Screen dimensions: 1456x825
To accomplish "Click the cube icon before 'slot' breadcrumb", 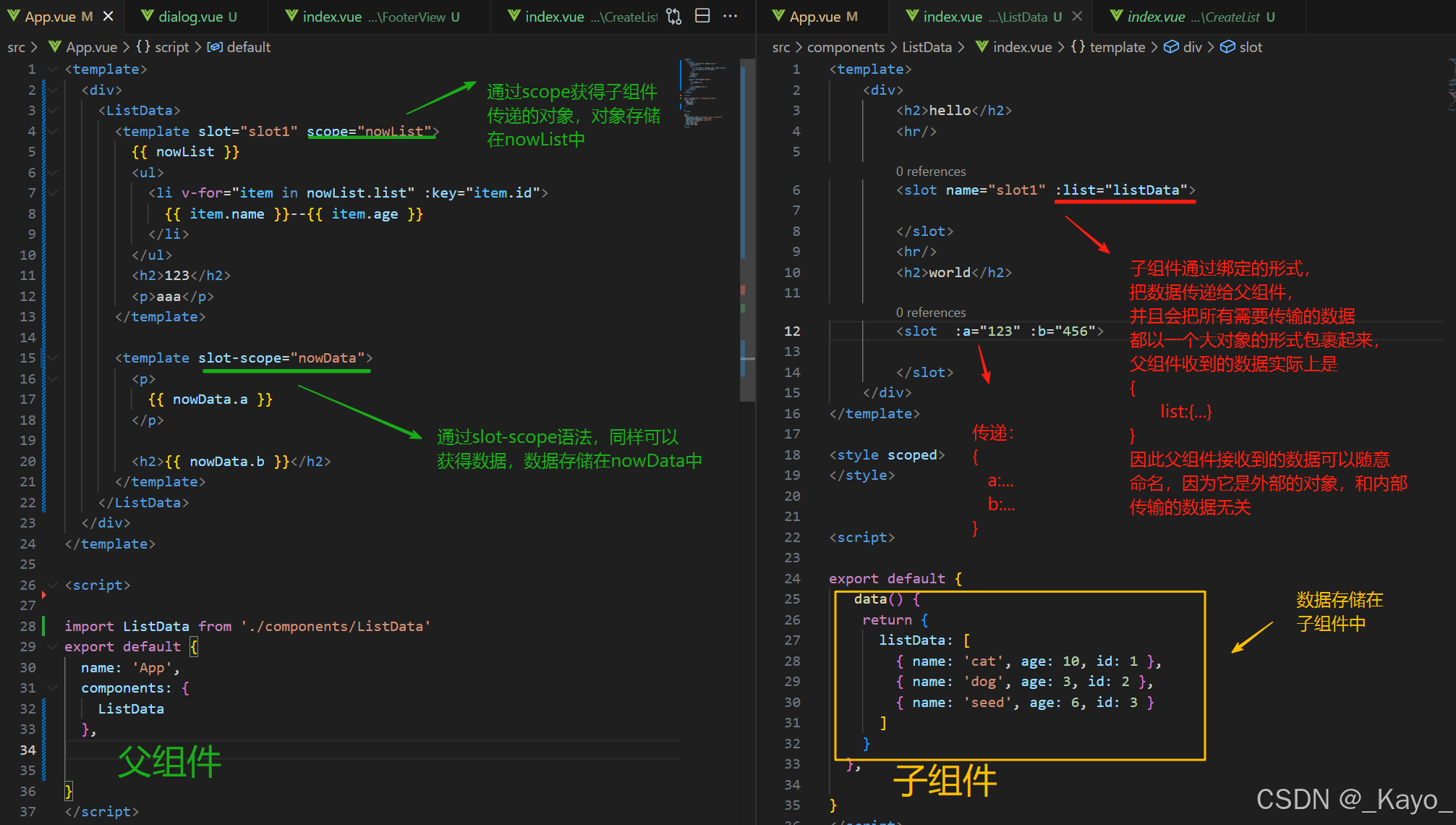I will (x=1227, y=47).
